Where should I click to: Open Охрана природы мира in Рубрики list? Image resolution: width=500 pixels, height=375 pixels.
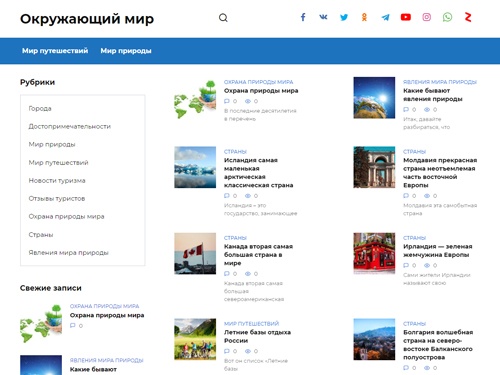66,216
